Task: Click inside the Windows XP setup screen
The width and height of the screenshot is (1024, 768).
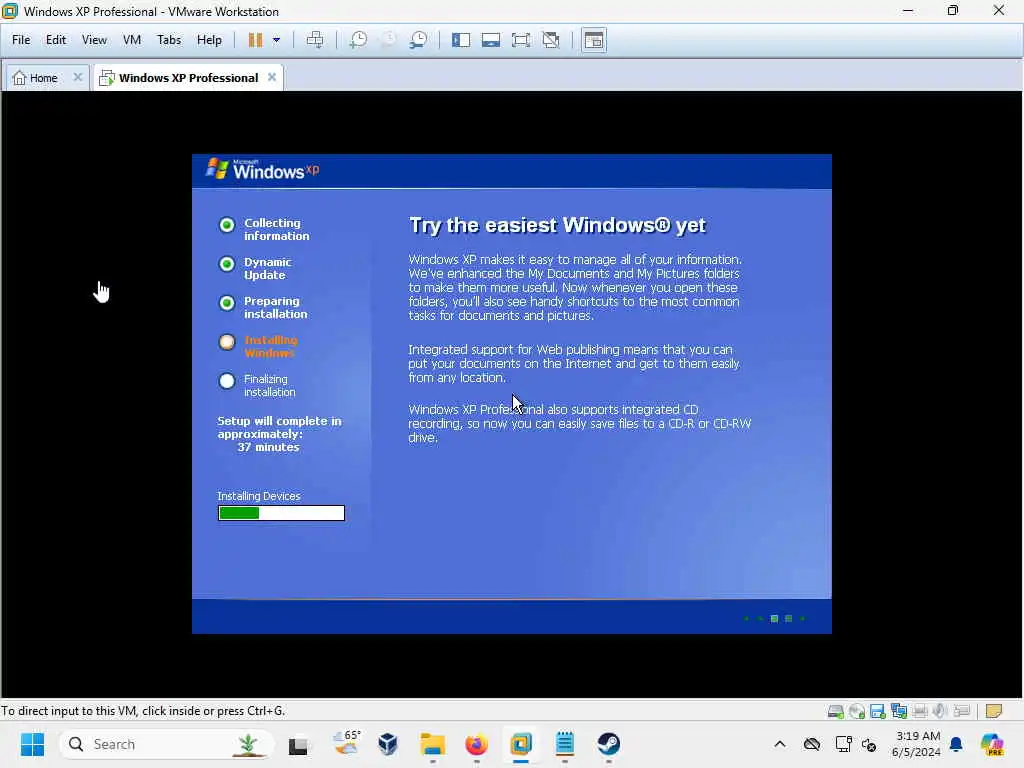Action: click(x=511, y=394)
